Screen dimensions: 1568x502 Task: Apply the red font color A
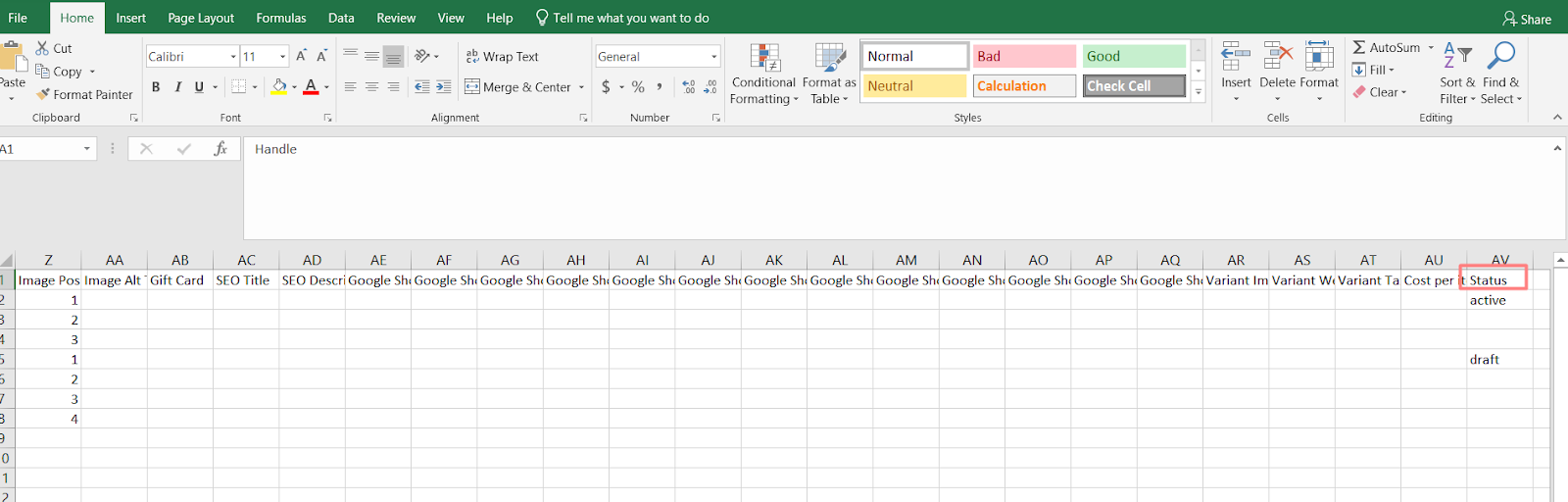click(x=311, y=87)
